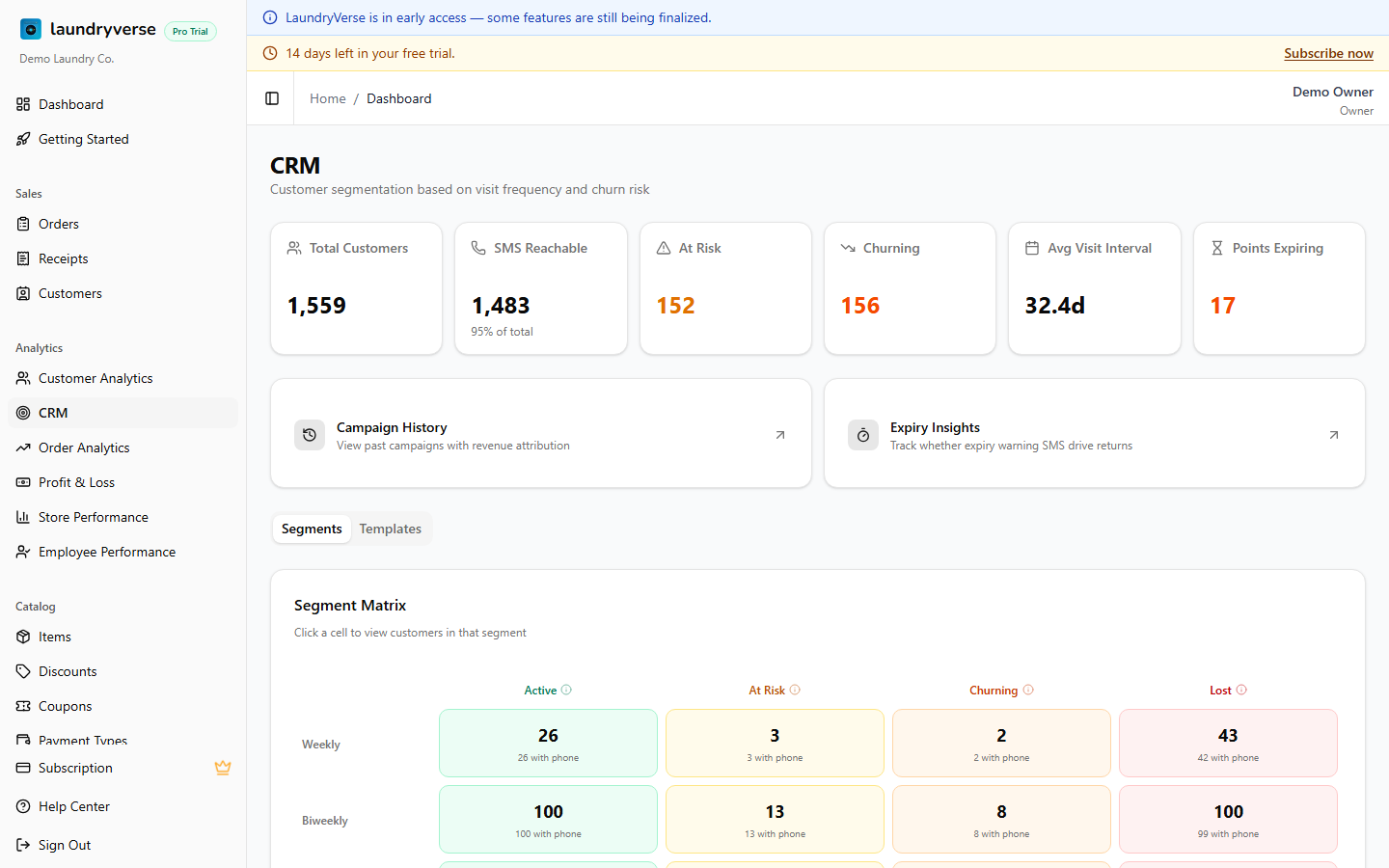The height and width of the screenshot is (868, 1389).
Task: Open Receipts page
Action: click(123, 258)
